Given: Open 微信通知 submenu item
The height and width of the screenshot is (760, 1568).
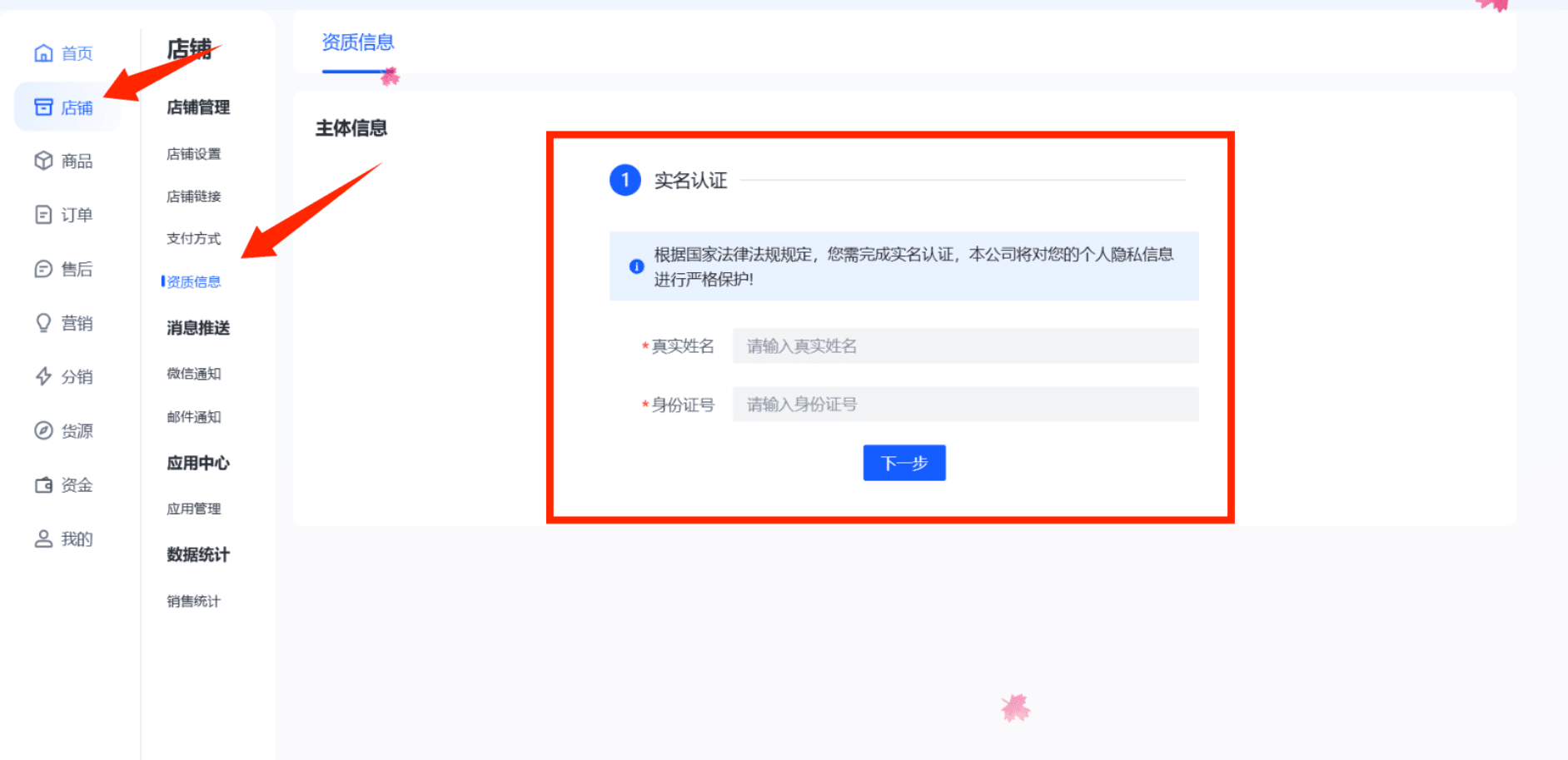Looking at the screenshot, I should point(193,374).
